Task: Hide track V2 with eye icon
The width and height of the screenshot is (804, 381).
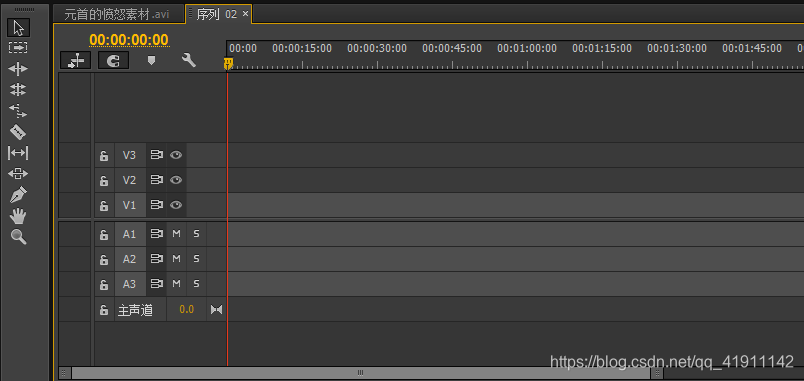Action: 176,180
